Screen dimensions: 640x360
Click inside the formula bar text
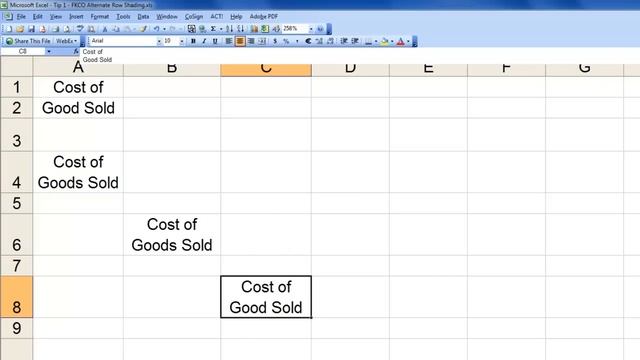point(97,56)
